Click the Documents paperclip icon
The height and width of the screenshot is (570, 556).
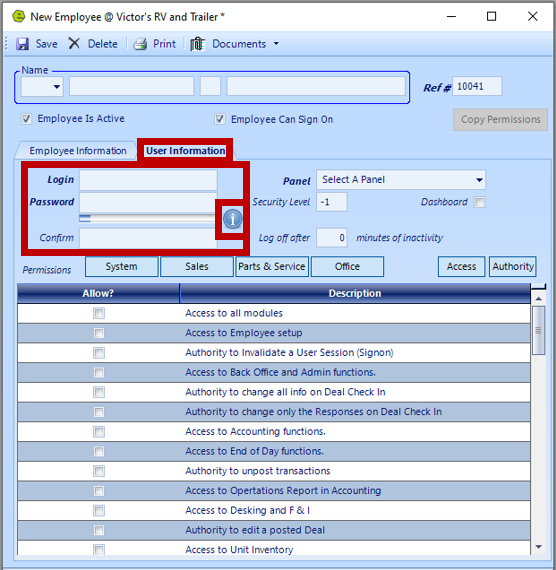(197, 44)
